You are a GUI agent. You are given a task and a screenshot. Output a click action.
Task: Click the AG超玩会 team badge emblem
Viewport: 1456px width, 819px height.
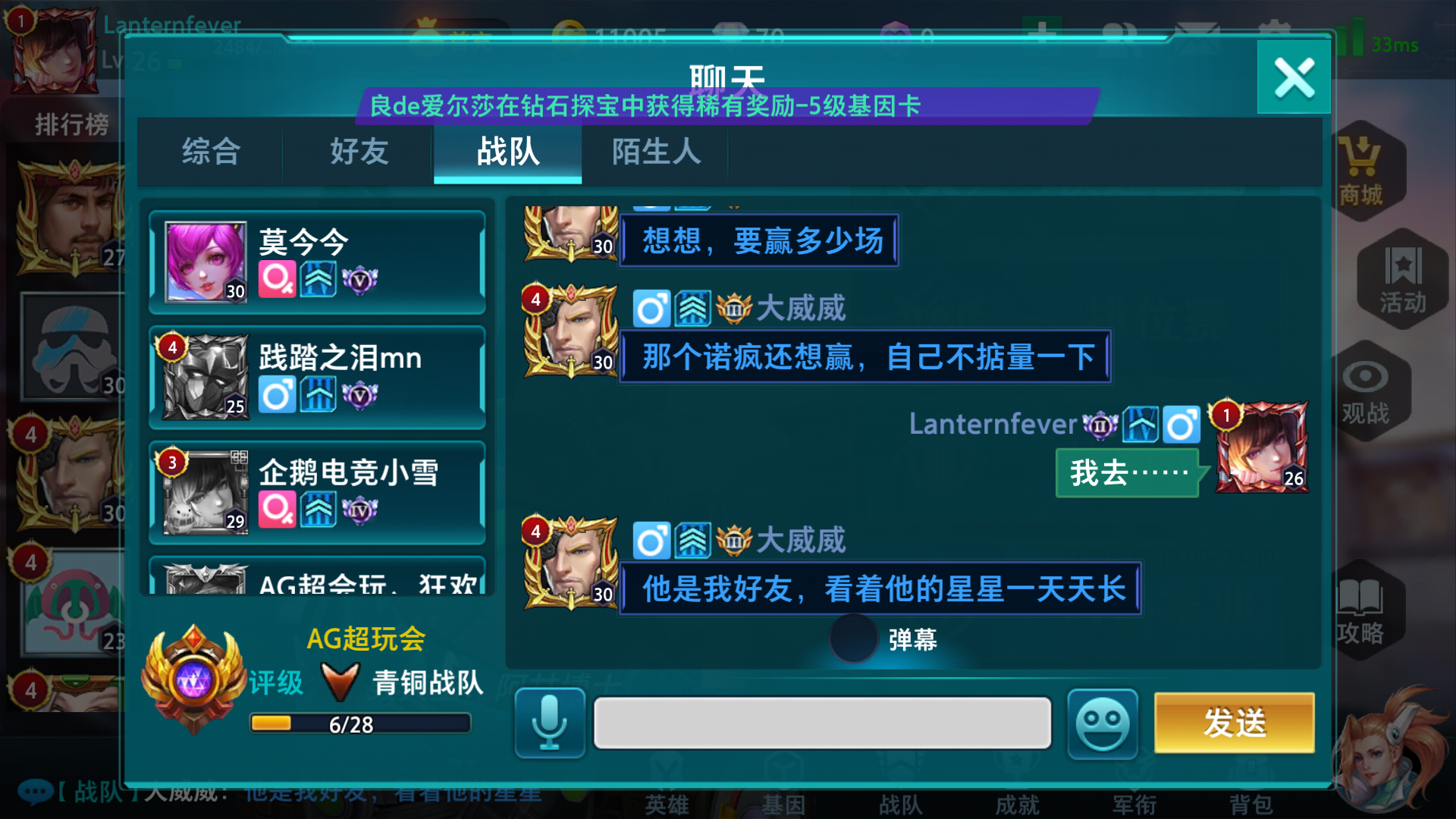[x=194, y=679]
